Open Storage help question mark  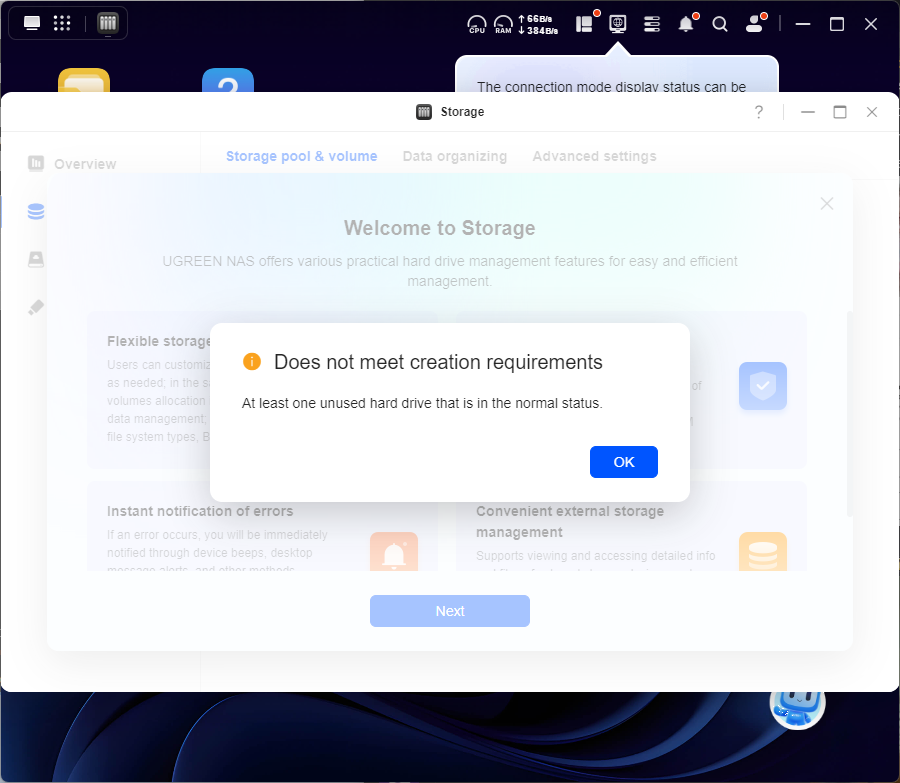click(x=759, y=112)
